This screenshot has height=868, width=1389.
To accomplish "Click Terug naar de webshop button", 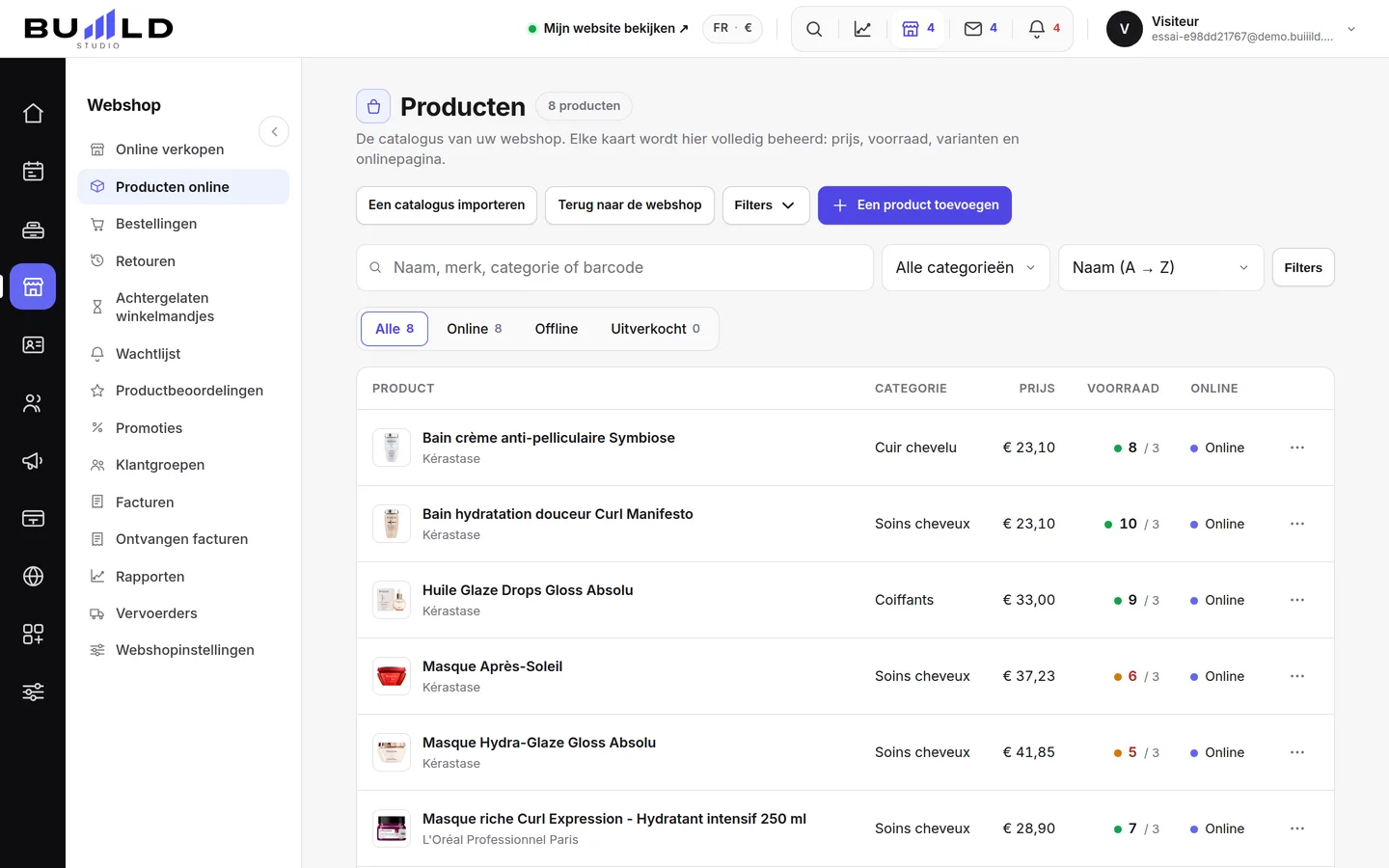I will [630, 205].
